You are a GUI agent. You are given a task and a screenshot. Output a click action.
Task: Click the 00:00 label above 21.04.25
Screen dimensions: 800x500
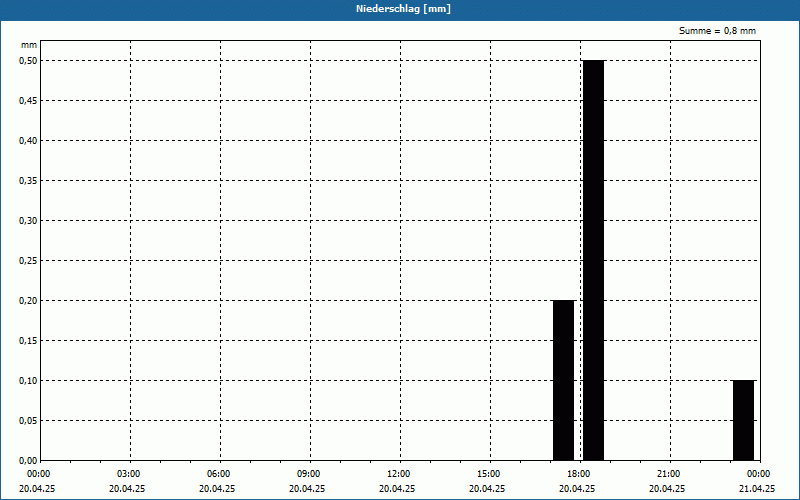coord(758,474)
